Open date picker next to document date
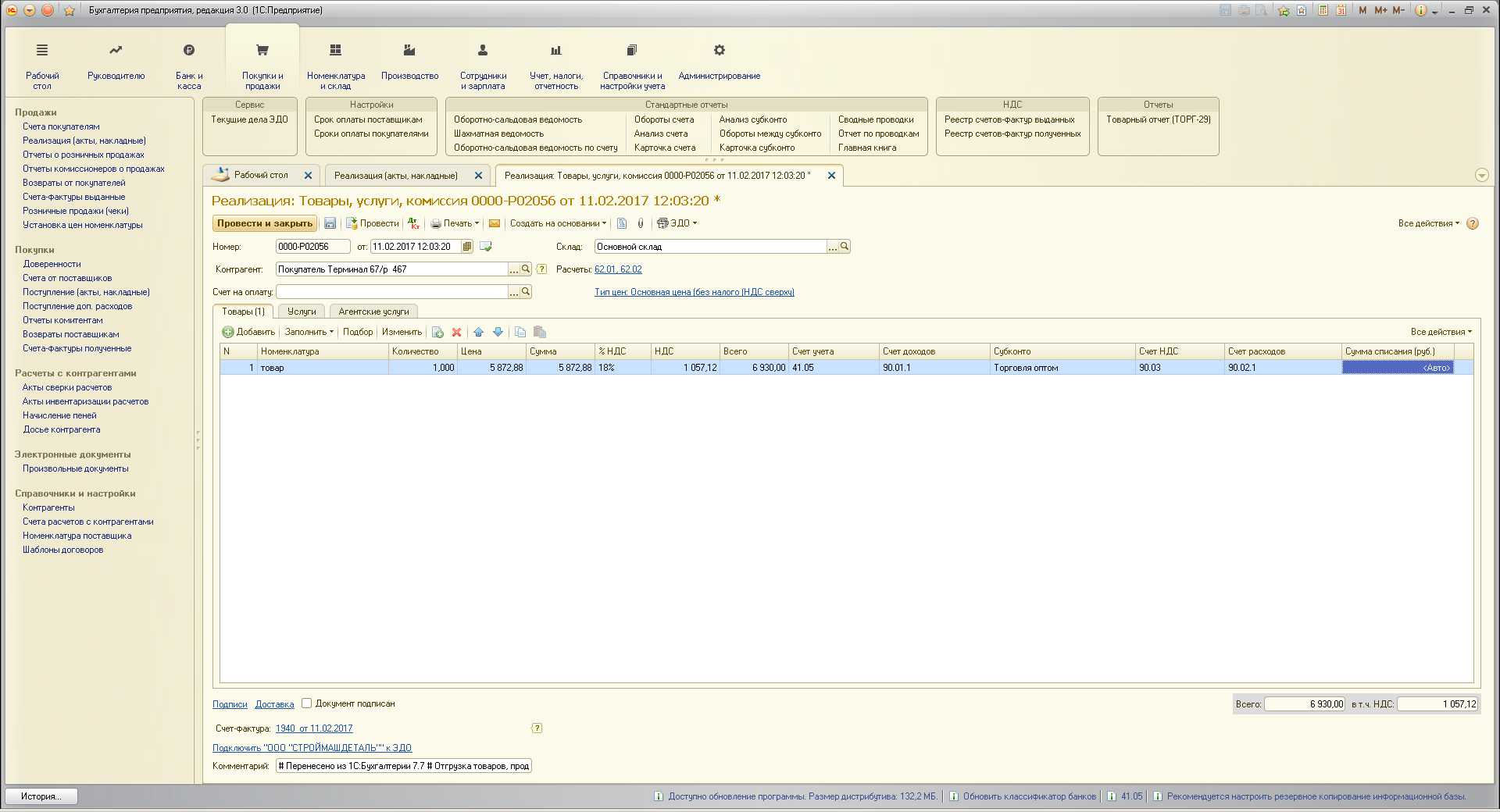The width and height of the screenshot is (1500, 812). click(x=467, y=247)
